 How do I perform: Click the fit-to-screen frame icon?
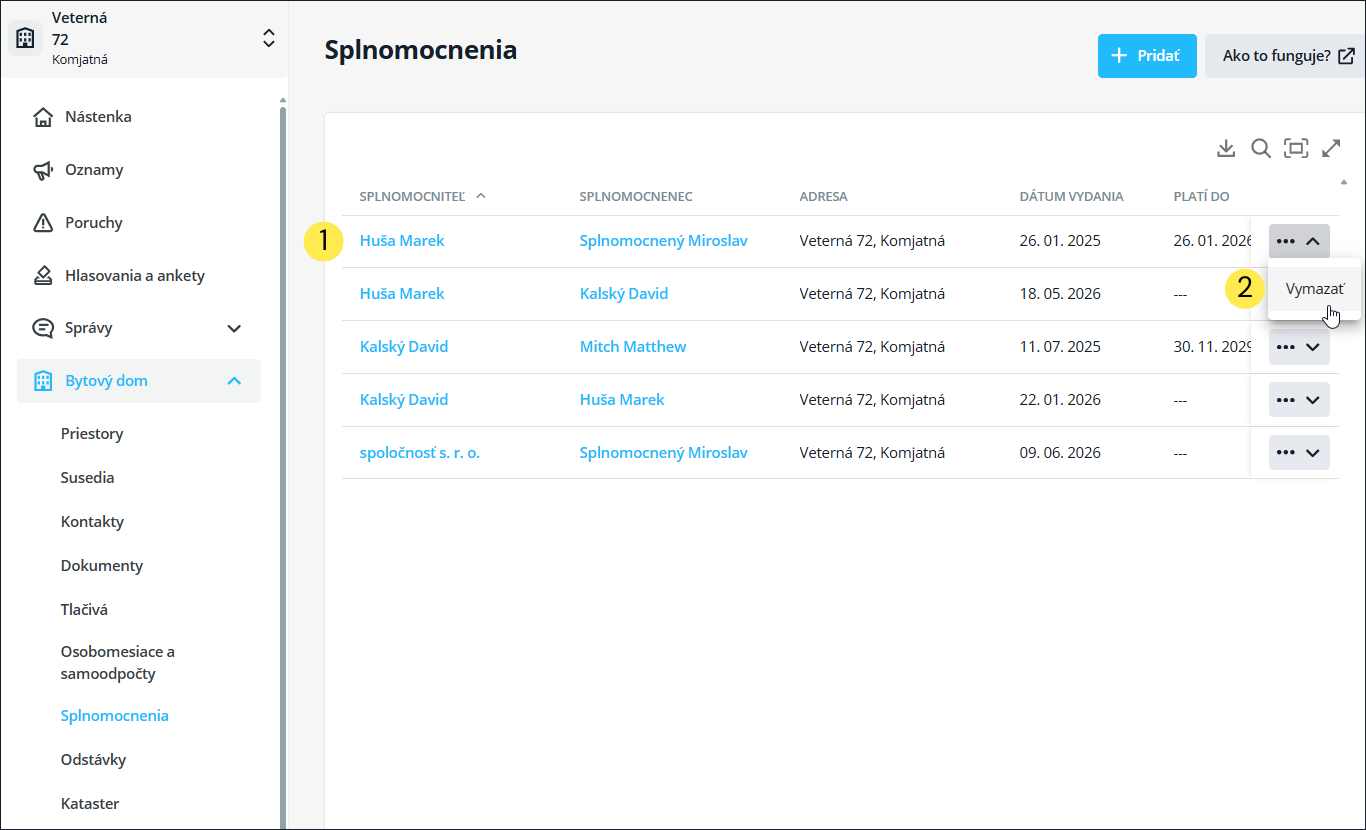click(1296, 148)
